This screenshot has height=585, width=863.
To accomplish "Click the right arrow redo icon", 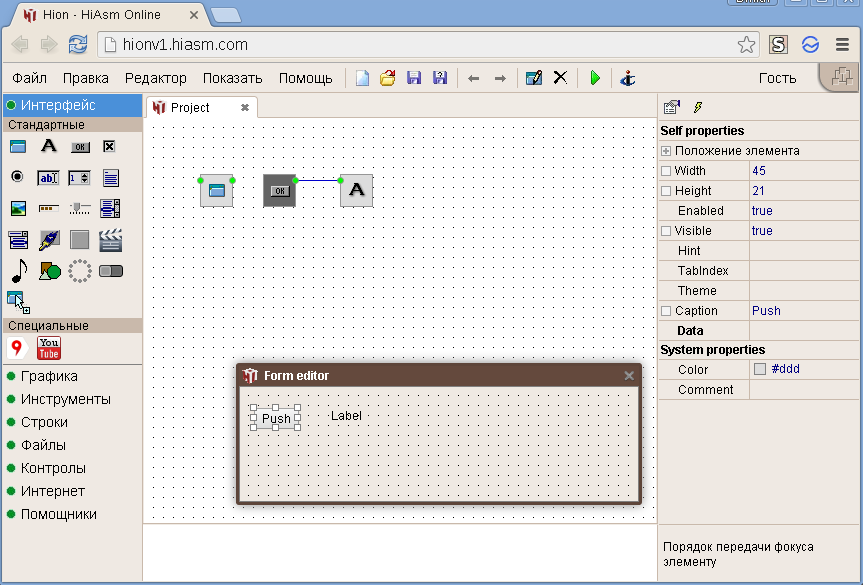I will [x=500, y=79].
